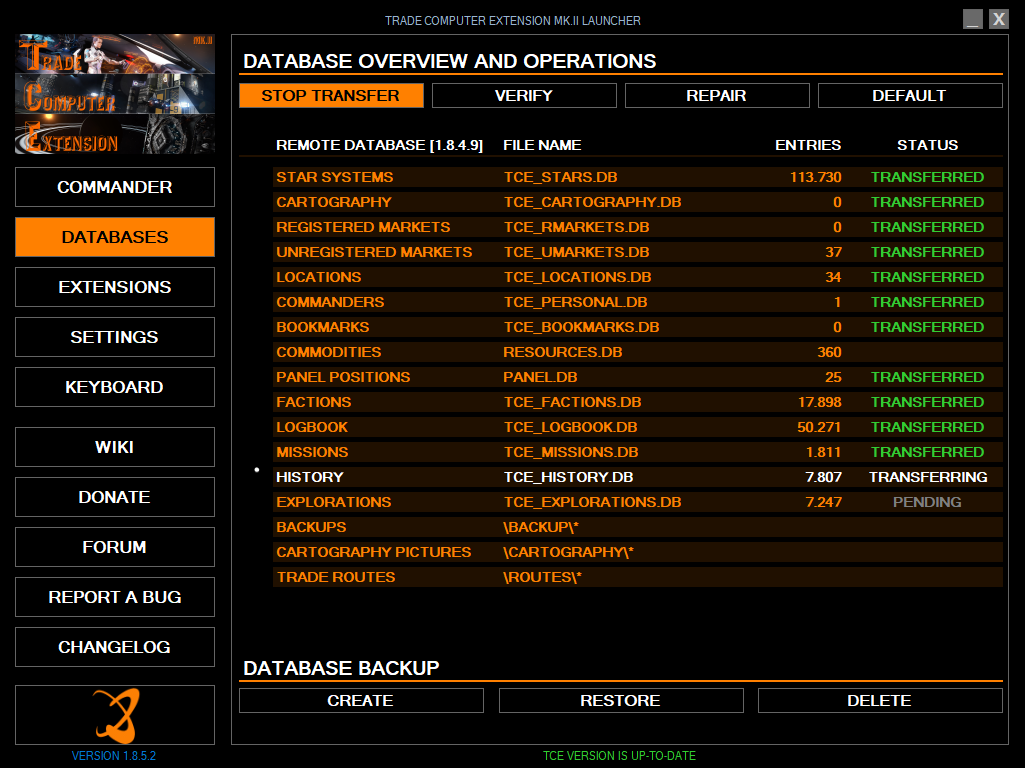
Task: Click the orange TCE logo icon above version
Action: click(115, 715)
